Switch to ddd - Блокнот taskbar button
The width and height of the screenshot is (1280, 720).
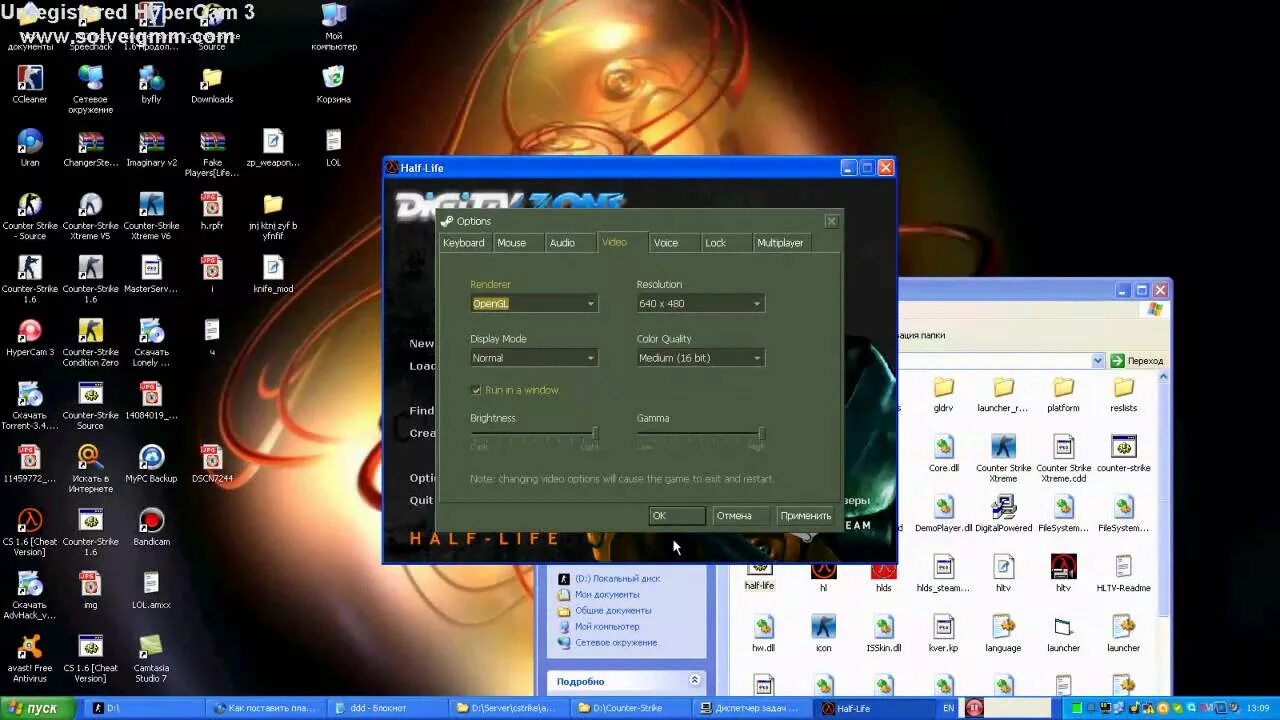point(388,708)
